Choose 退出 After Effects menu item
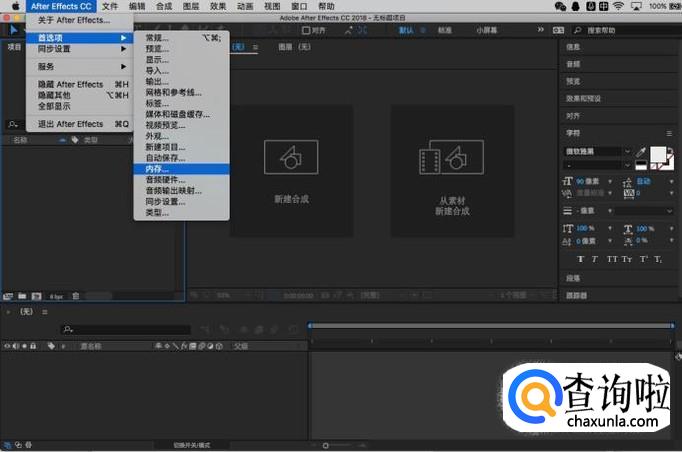The height and width of the screenshot is (452, 682). (x=80, y=124)
